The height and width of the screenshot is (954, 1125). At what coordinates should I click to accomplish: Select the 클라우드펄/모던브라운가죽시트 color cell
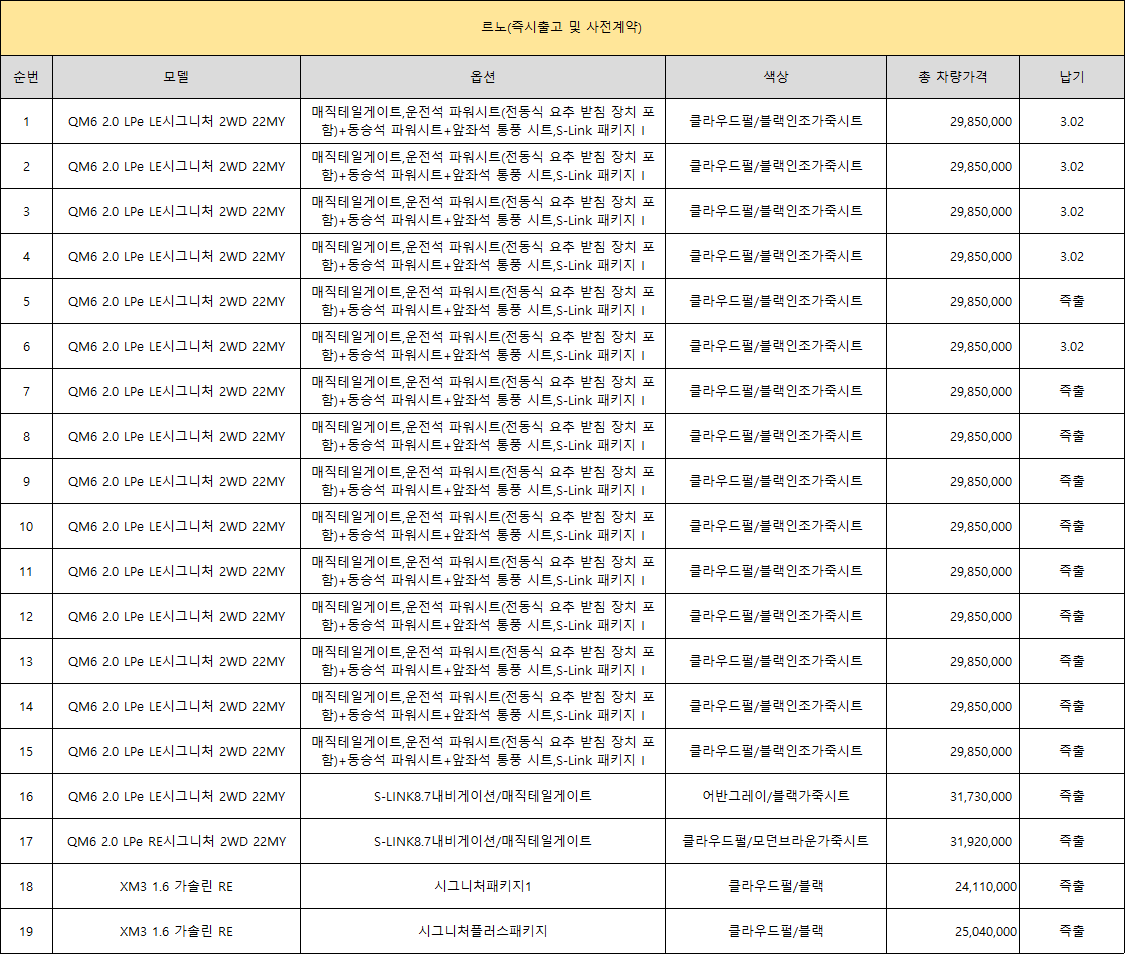tap(776, 841)
